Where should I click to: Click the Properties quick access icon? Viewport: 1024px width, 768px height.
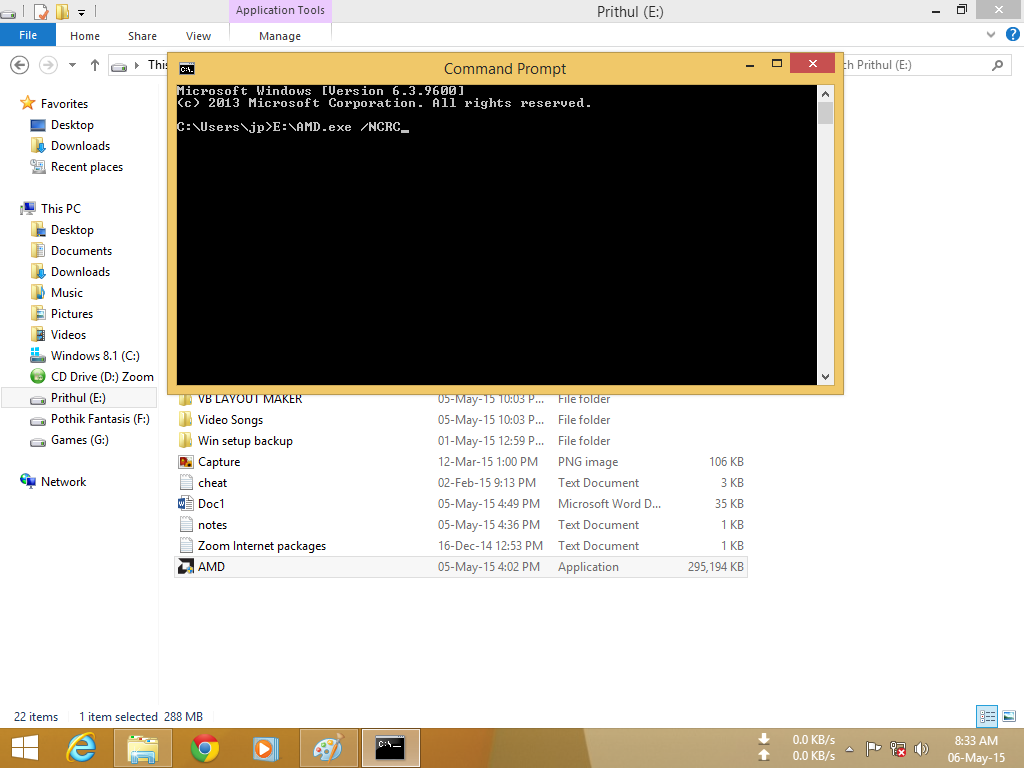pos(40,11)
